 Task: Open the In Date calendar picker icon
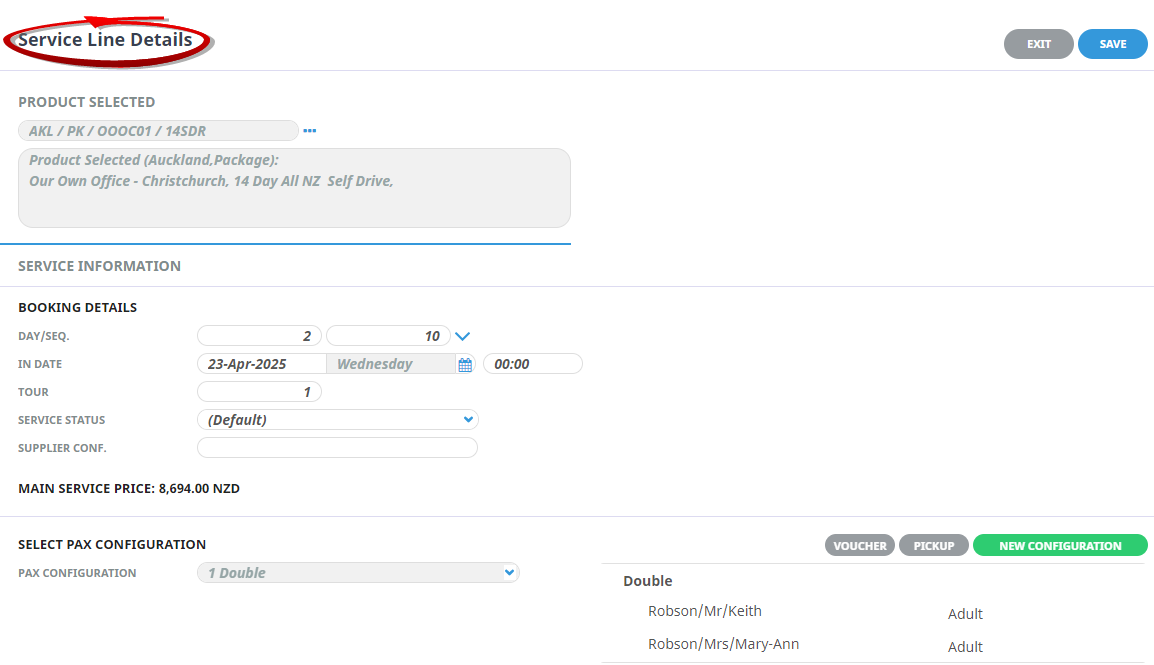click(465, 365)
